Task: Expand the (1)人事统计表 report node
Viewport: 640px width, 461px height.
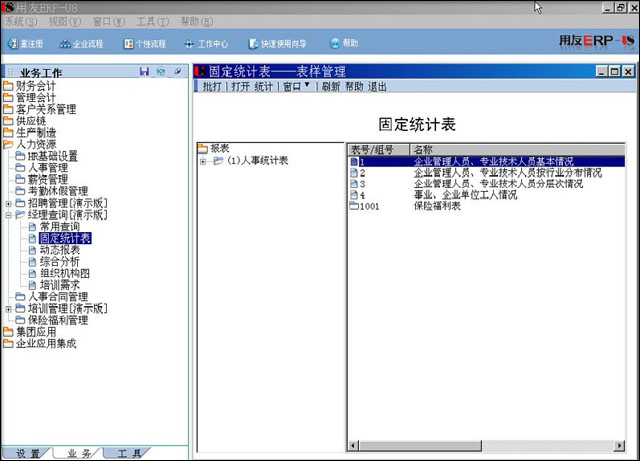Action: (x=203, y=161)
